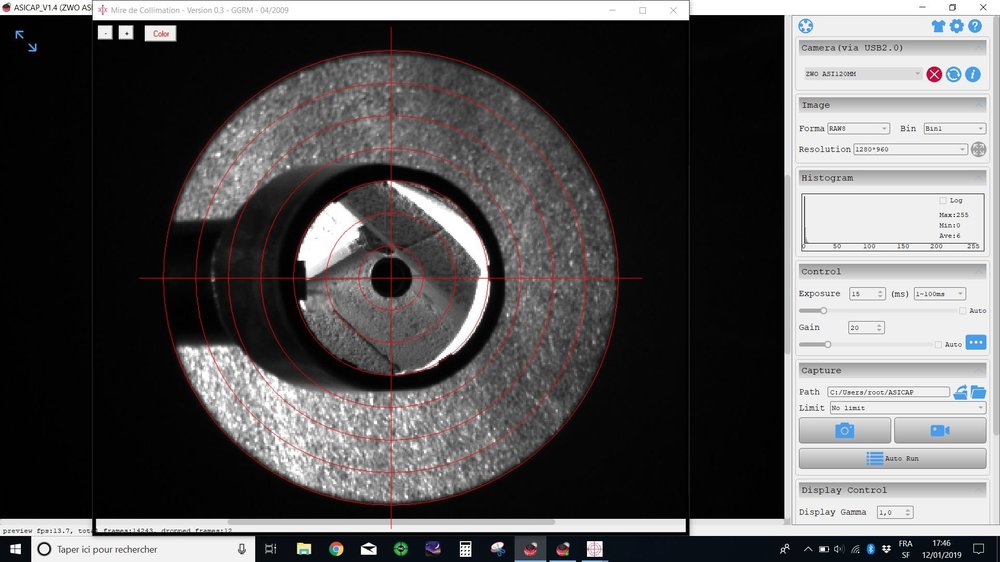
Task: Click the clock showing 17:46 12/01/2019
Action: pos(941,549)
